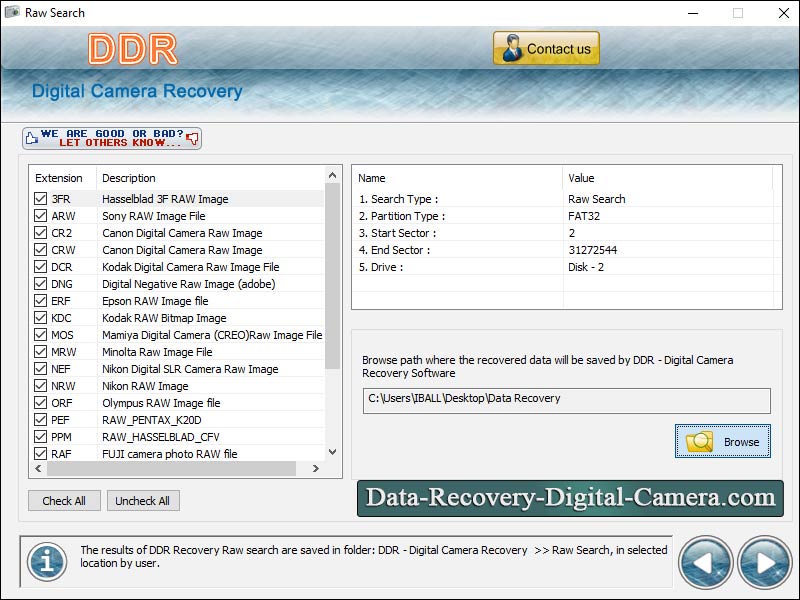
Task: Select 'FUJI camera photo RAW file' row
Action: coord(179,454)
